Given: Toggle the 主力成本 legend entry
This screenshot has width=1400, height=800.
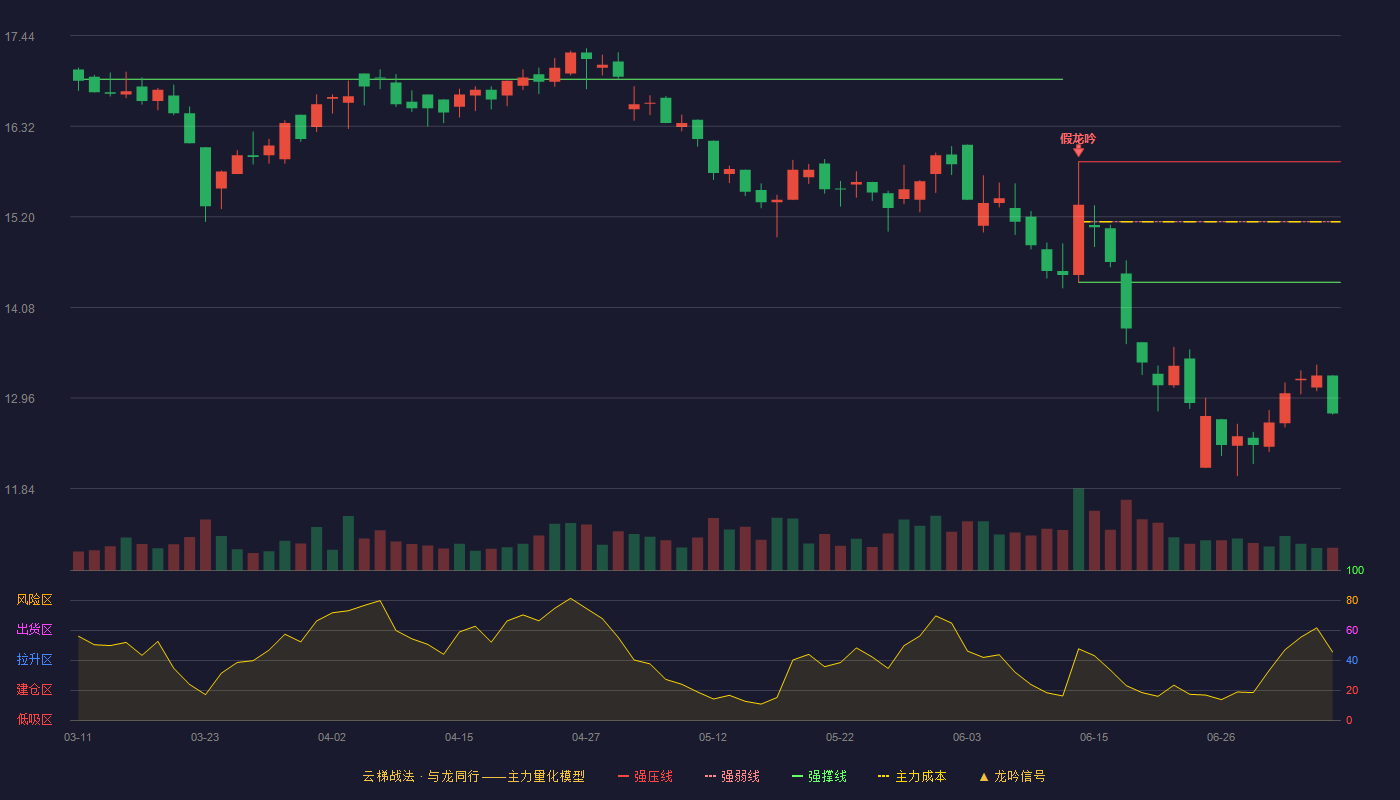Looking at the screenshot, I should pyautogui.click(x=912, y=776).
